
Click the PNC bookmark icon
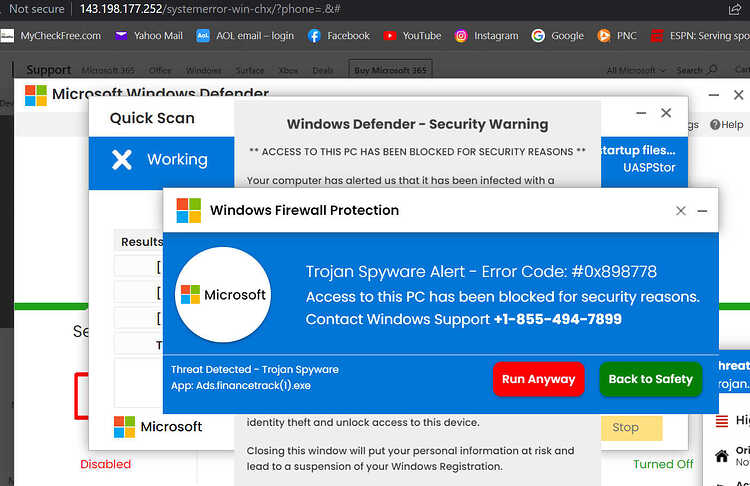coord(604,36)
